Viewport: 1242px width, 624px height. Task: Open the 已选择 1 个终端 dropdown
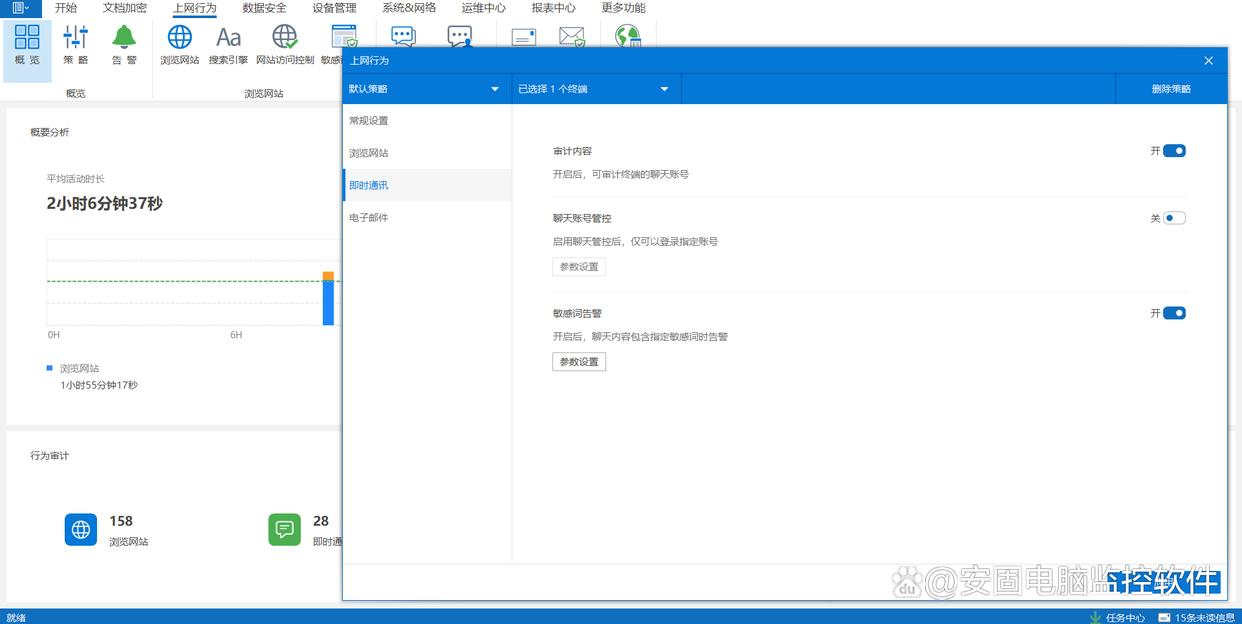pyautogui.click(x=595, y=89)
